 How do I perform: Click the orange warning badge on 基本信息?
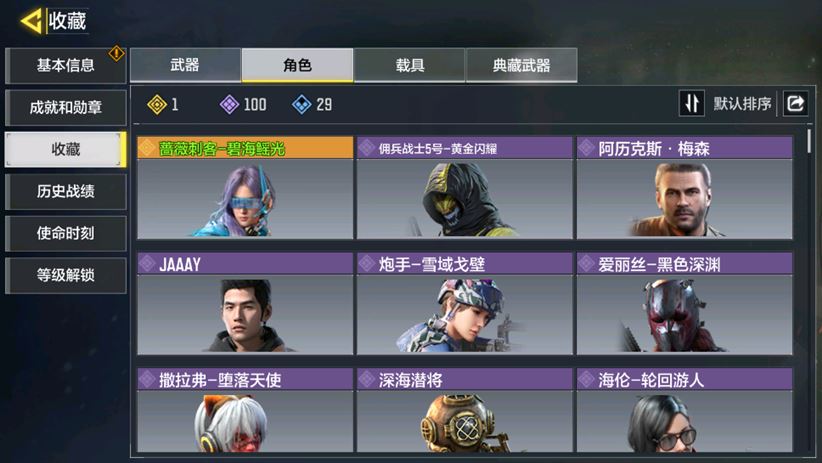(116, 53)
